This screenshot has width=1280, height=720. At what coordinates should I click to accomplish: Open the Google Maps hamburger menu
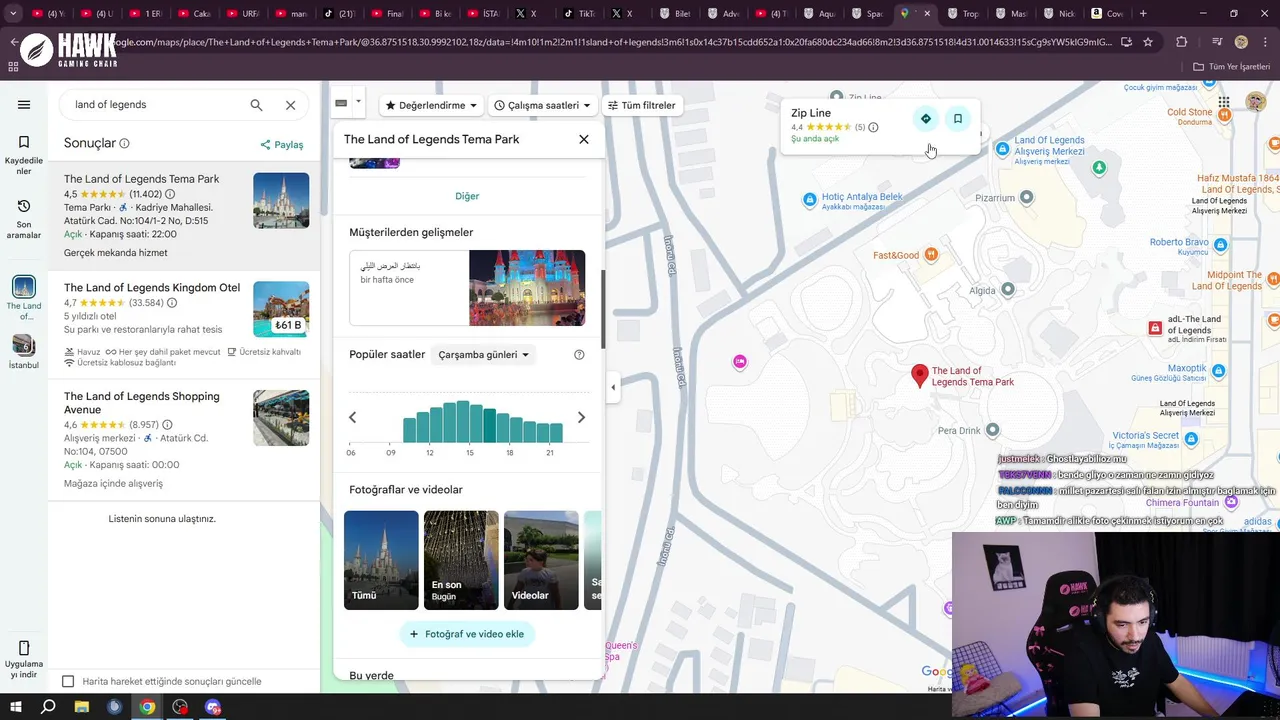(x=24, y=105)
